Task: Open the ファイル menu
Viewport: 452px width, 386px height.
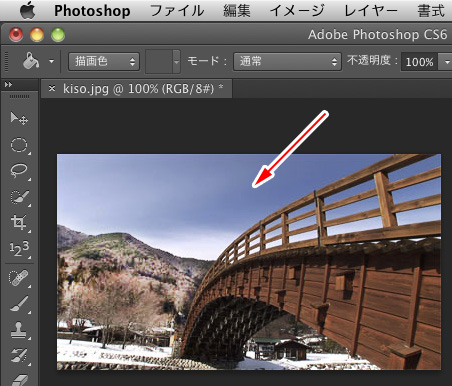Action: [x=177, y=11]
